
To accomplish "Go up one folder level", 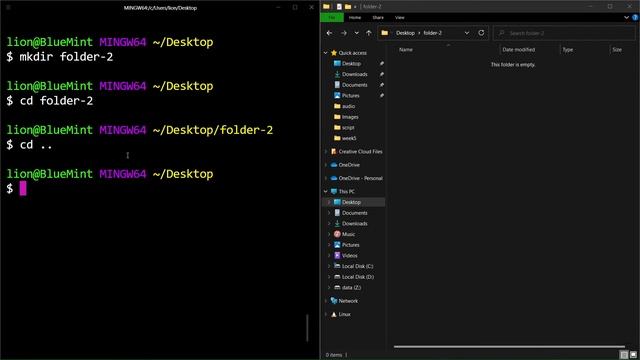I will (369, 33).
